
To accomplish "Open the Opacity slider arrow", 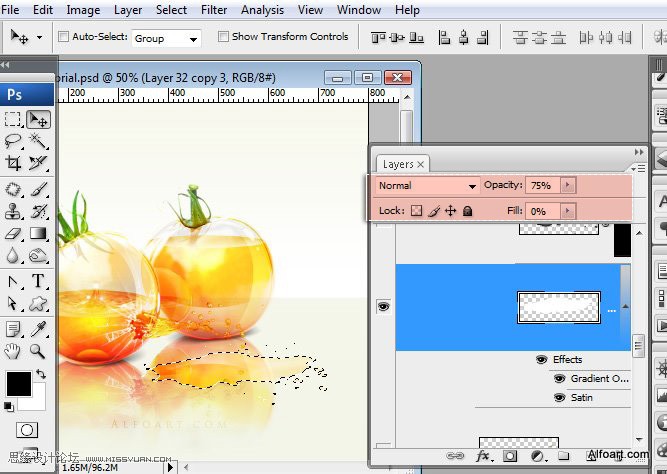I will (568, 186).
